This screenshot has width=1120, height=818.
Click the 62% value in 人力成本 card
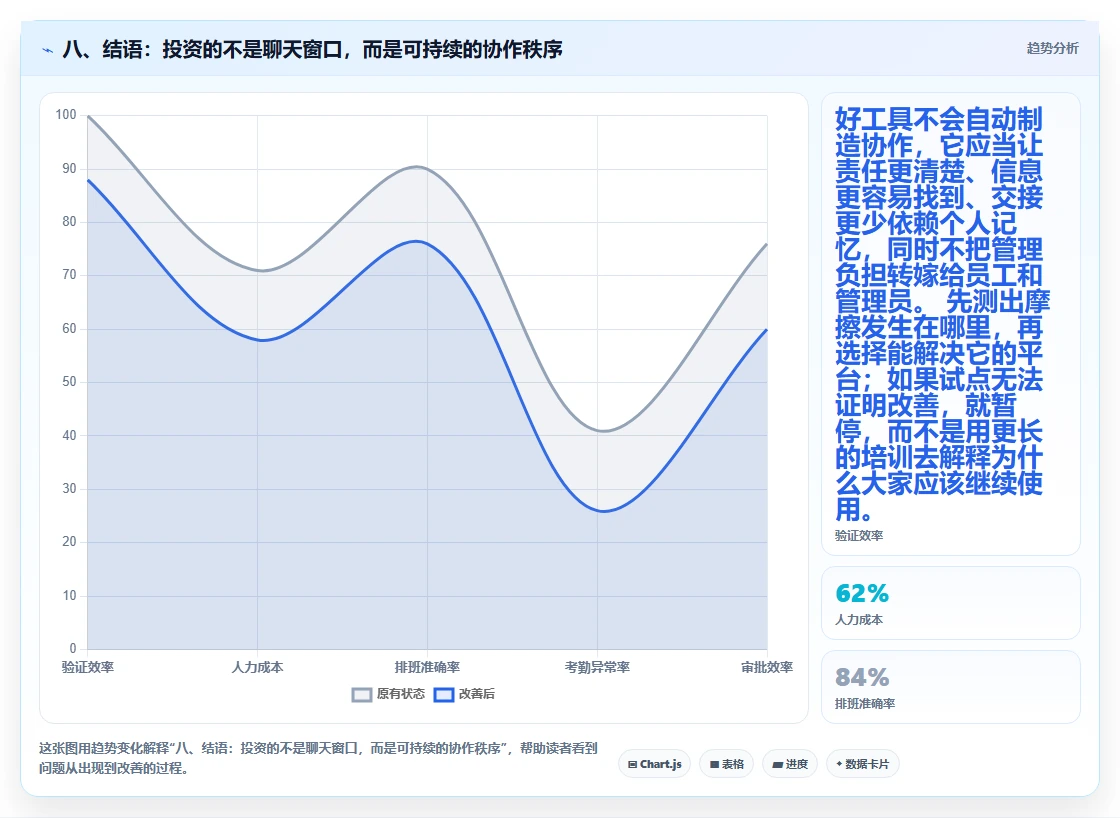pyautogui.click(x=862, y=593)
